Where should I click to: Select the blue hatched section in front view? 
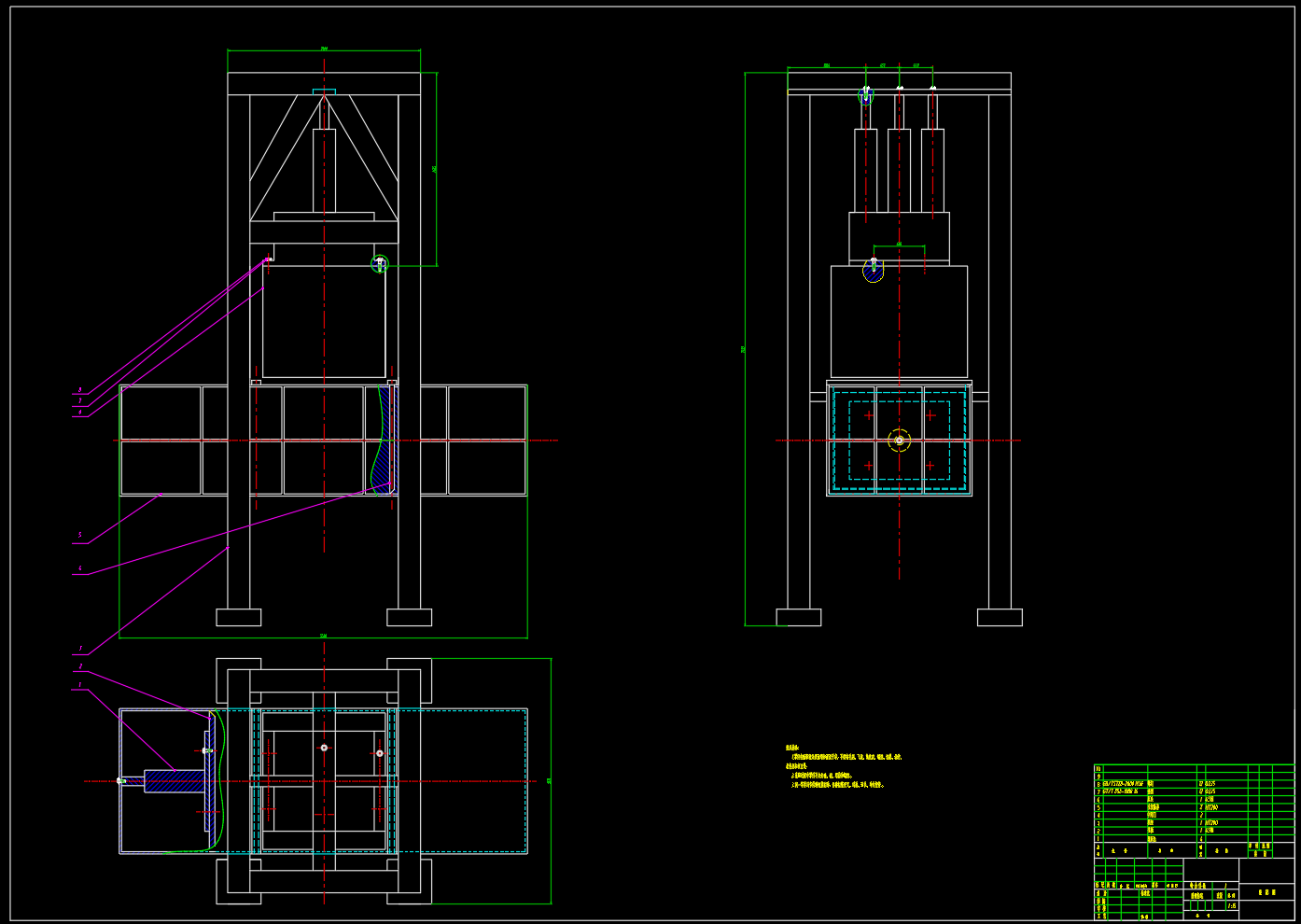(x=386, y=439)
